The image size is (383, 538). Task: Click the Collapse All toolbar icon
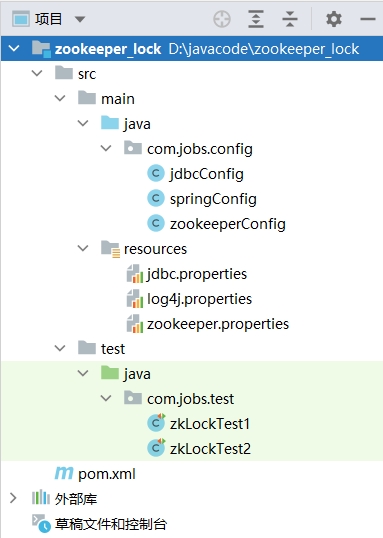[x=290, y=19]
